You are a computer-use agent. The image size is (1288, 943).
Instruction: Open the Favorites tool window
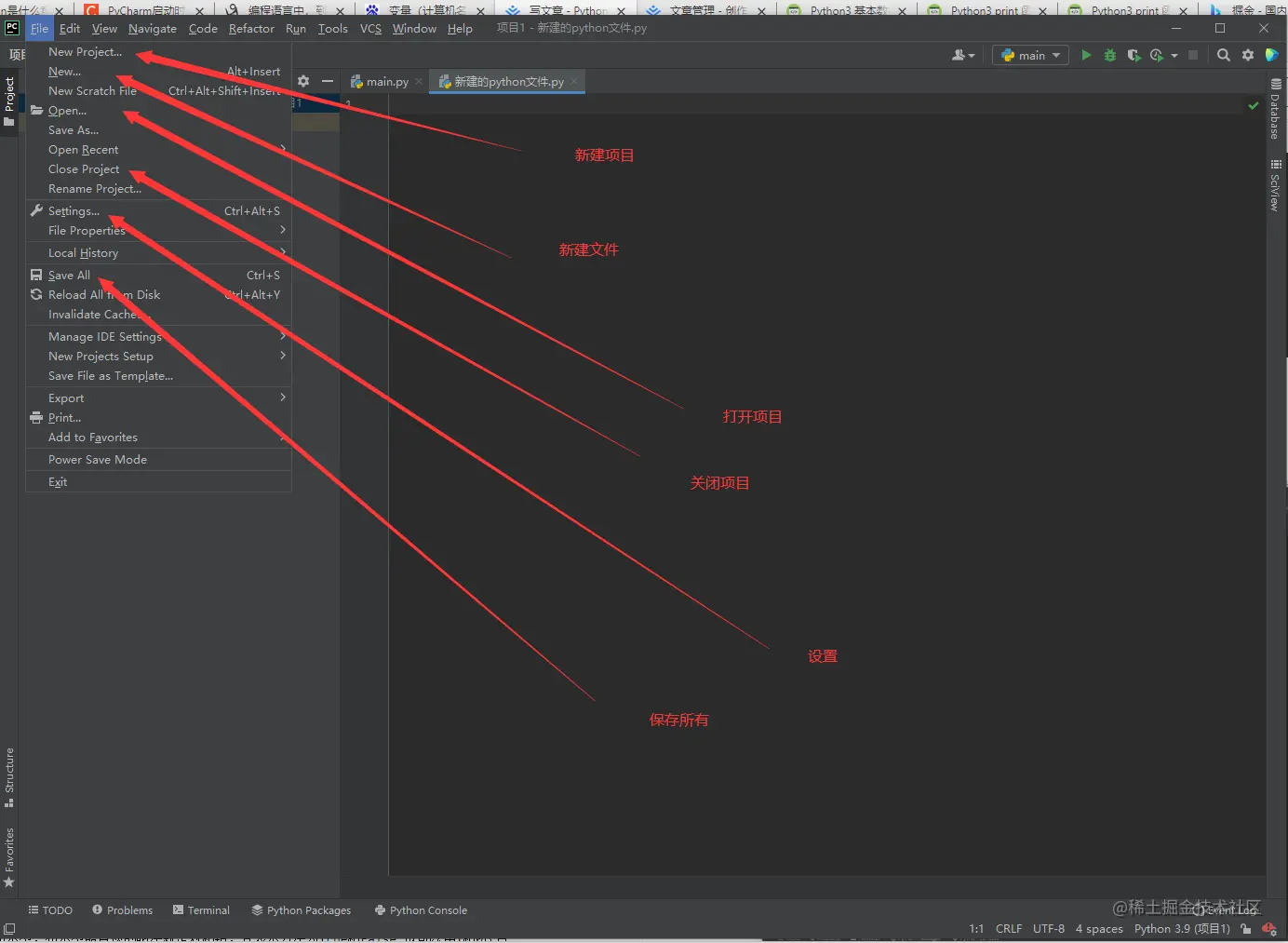click(9, 856)
